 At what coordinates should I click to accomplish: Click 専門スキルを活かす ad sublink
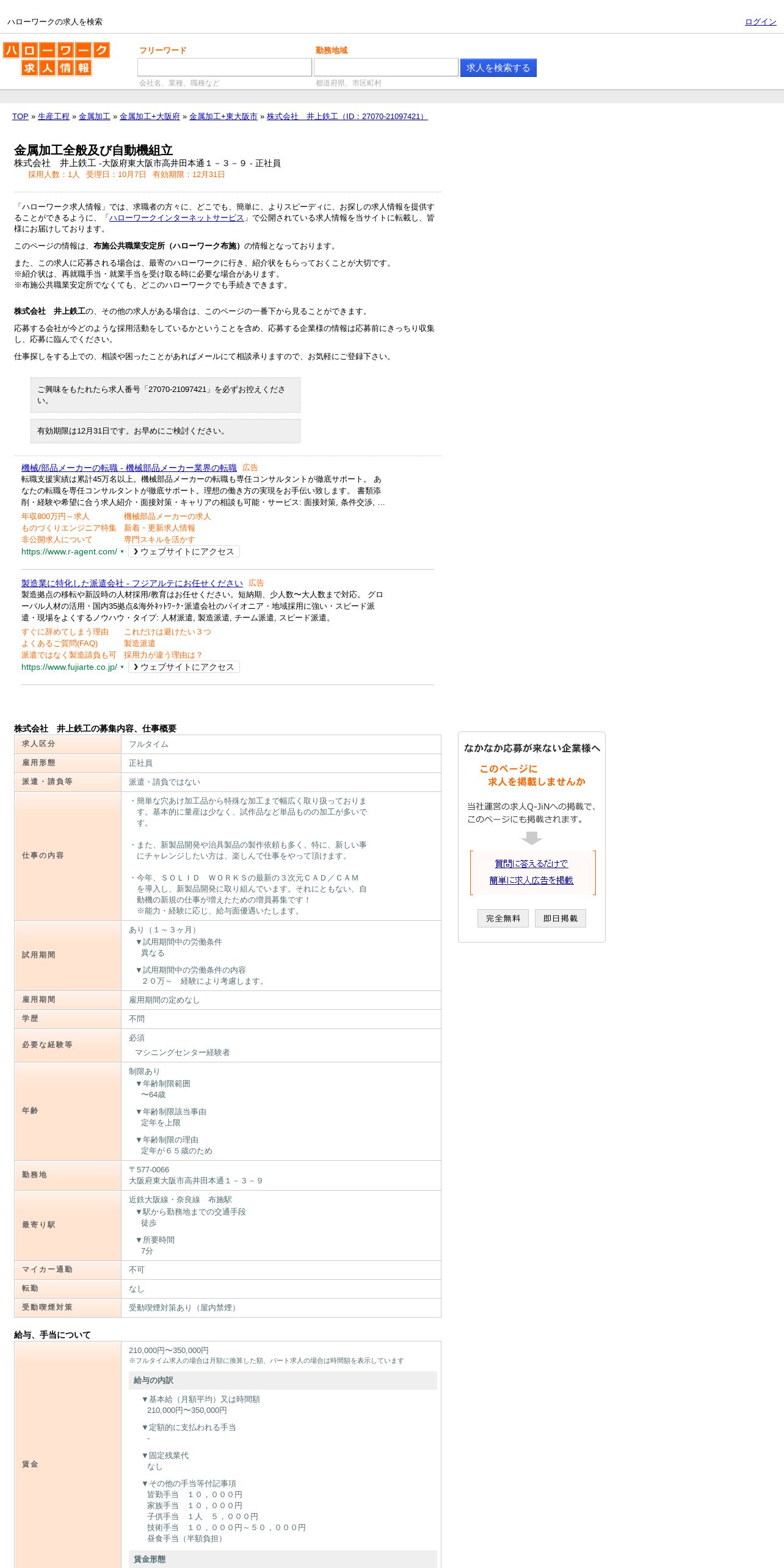(x=159, y=540)
